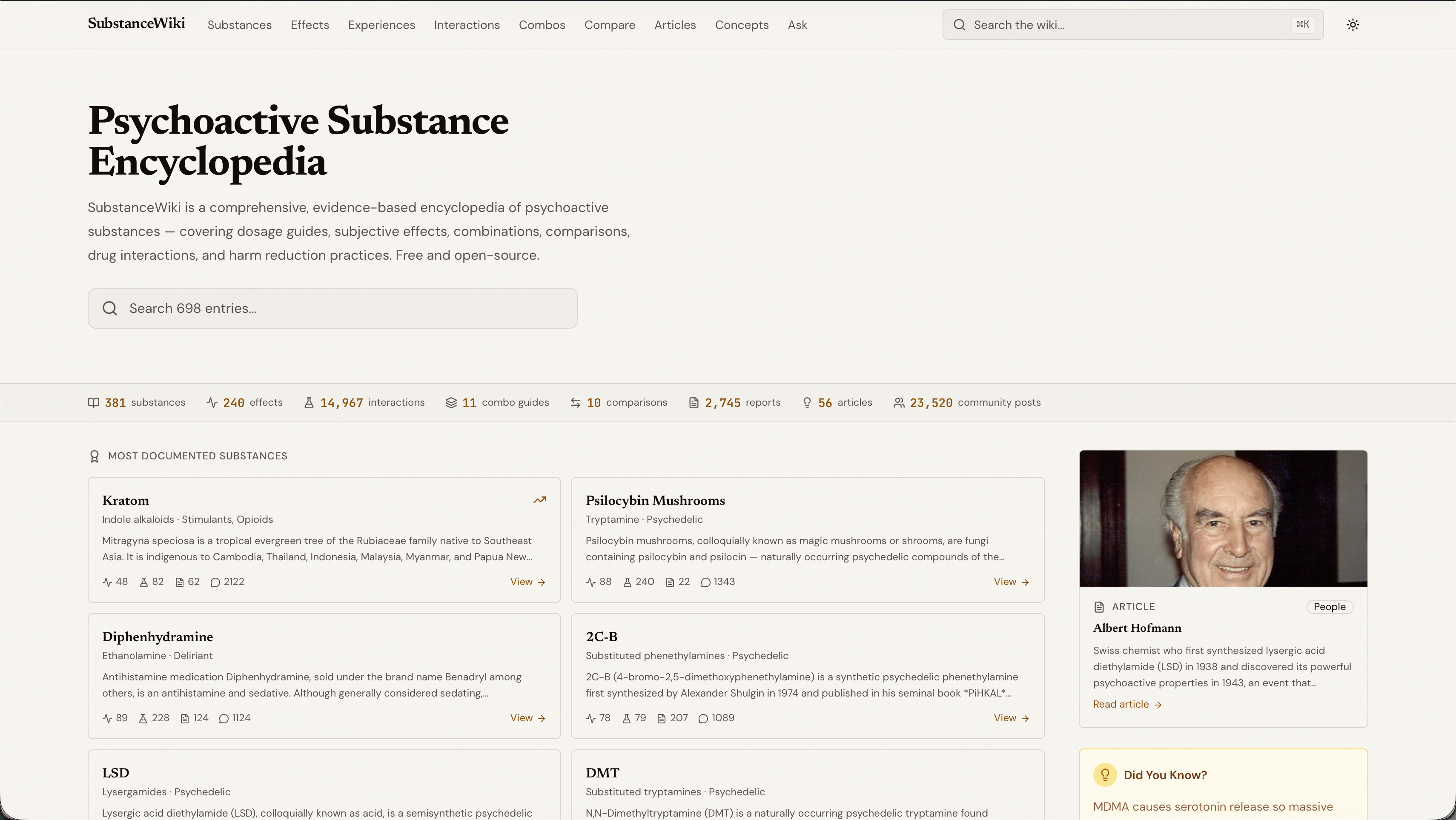The image size is (1456, 820).
Task: Click the Albert Hofmann article title
Action: [x=1137, y=628]
